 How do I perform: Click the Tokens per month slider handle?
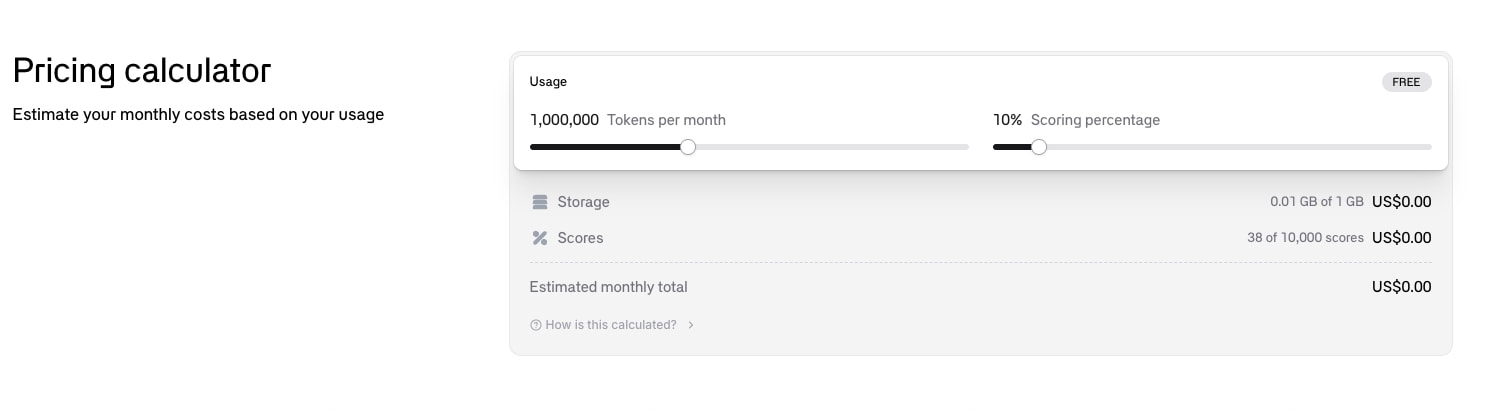click(688, 147)
